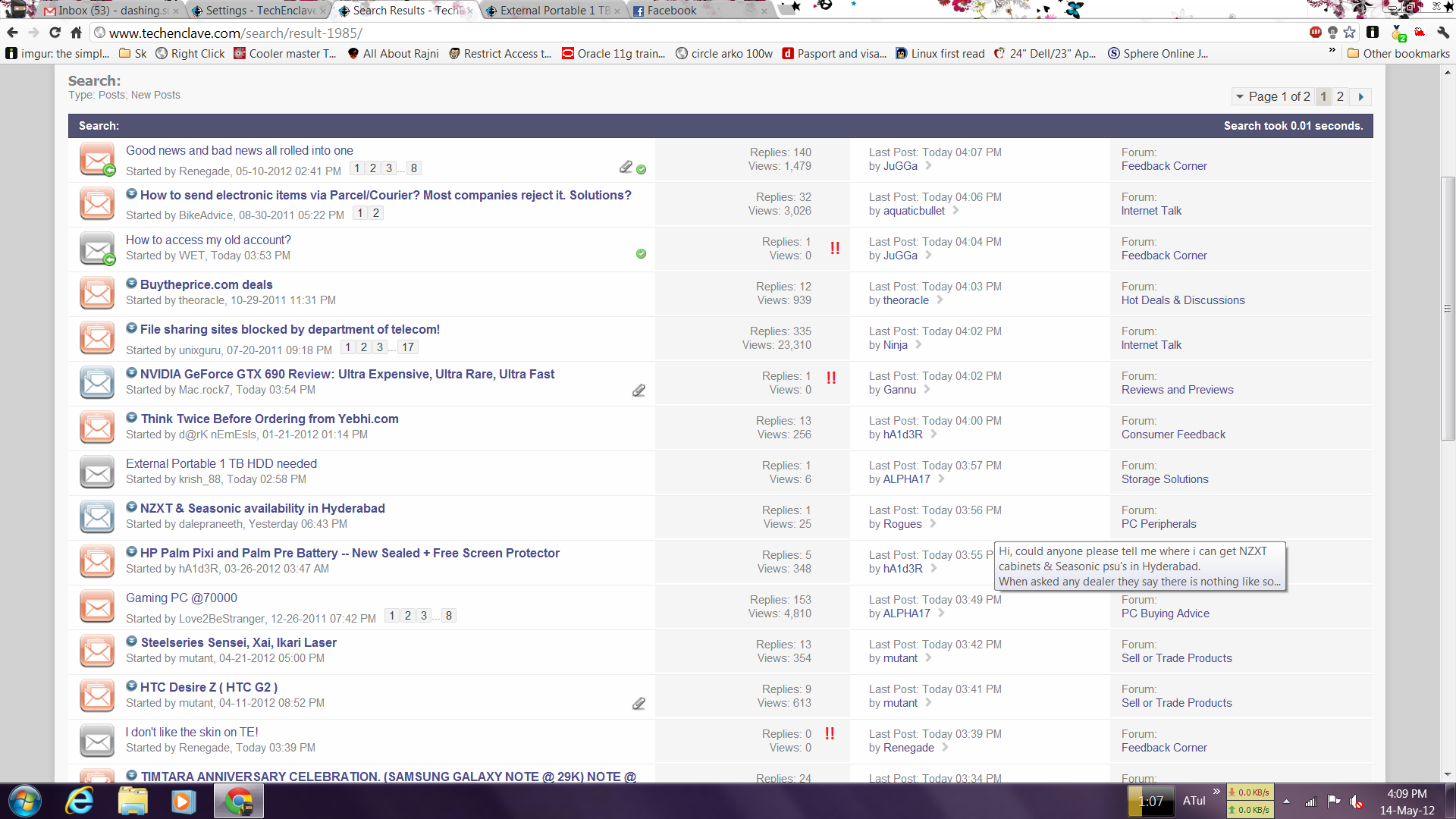Image resolution: width=1456 pixels, height=819 pixels.
Task: Bookmark this page with the star icon
Action: click(1349, 33)
